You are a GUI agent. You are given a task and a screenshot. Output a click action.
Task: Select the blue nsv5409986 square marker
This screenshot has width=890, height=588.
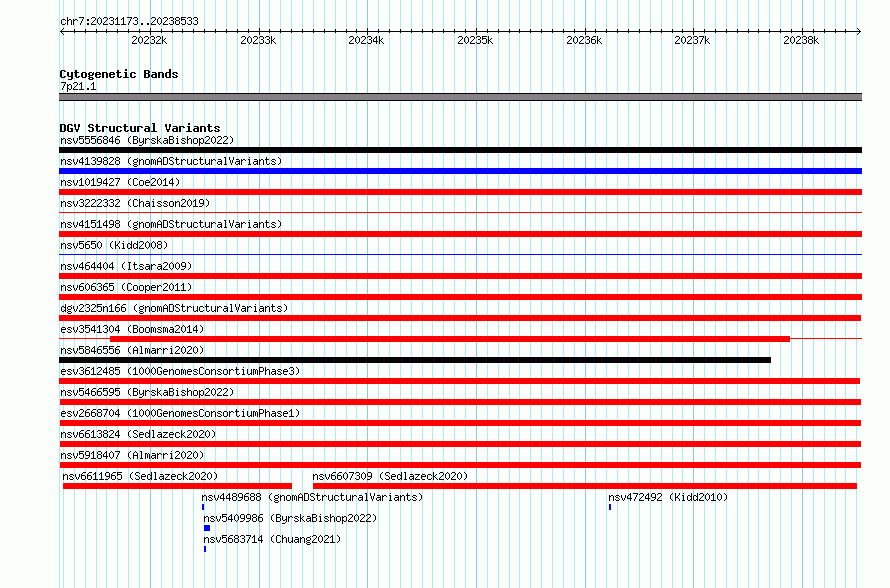pos(207,528)
